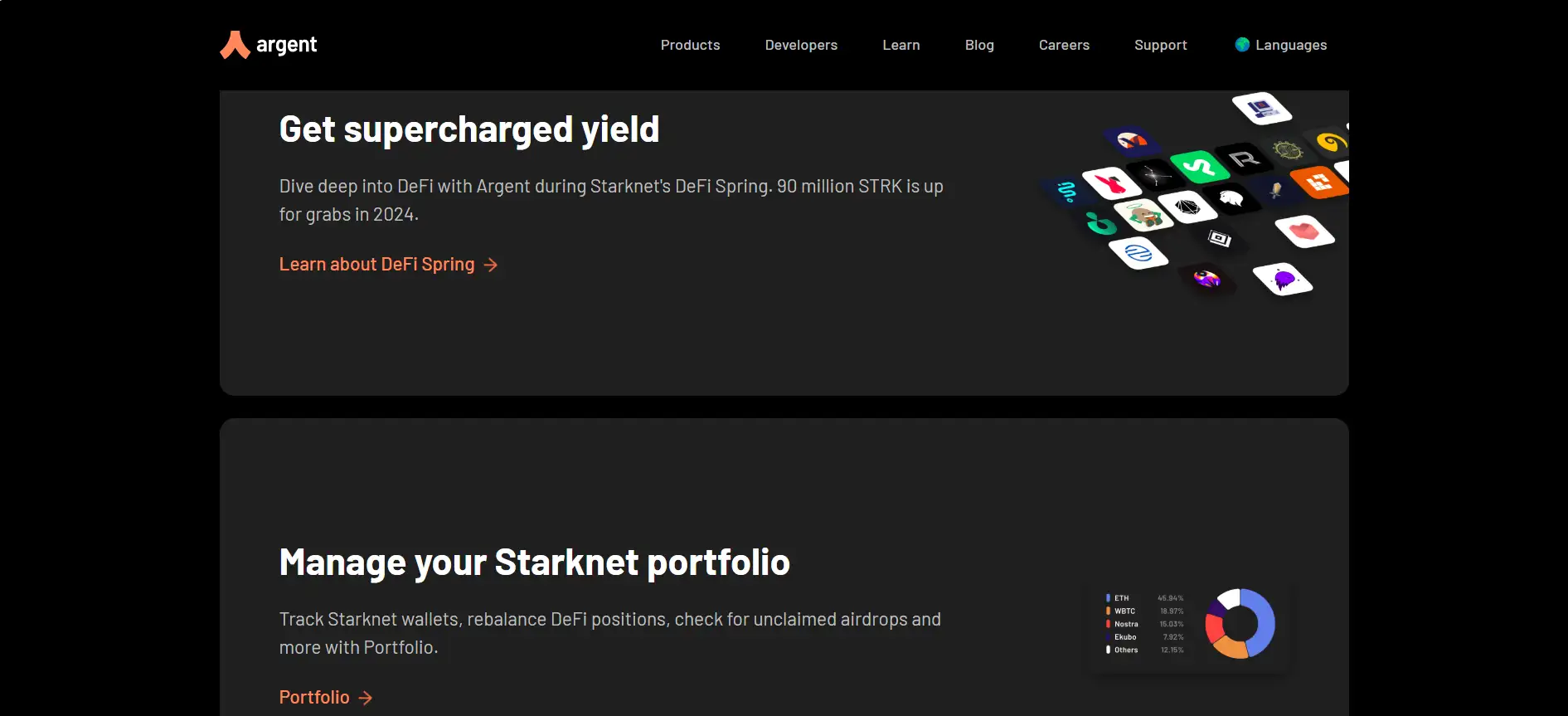
Task: Click the white tile with blue striped circle
Action: pyautogui.click(x=1139, y=252)
